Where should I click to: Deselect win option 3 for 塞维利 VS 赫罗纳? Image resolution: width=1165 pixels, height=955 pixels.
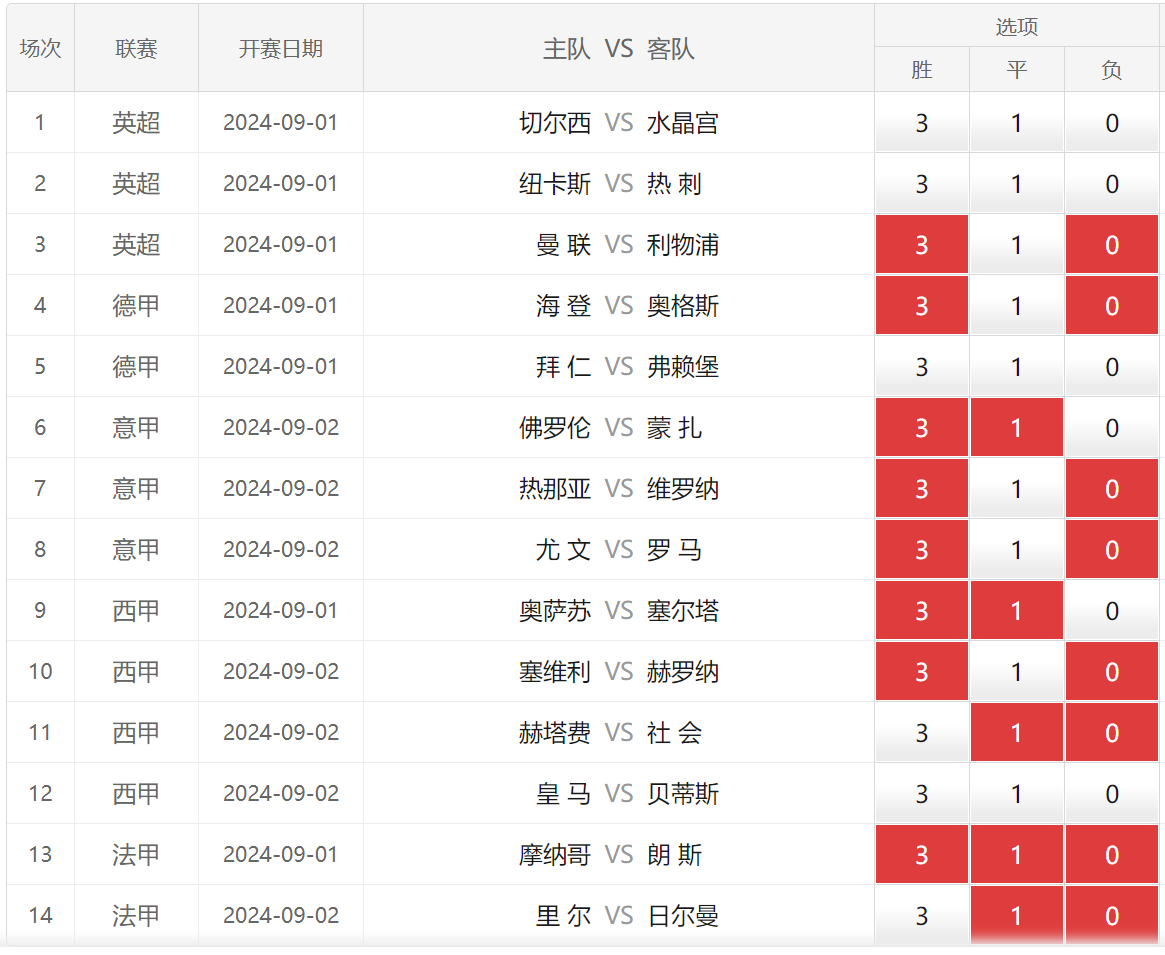tap(921, 671)
